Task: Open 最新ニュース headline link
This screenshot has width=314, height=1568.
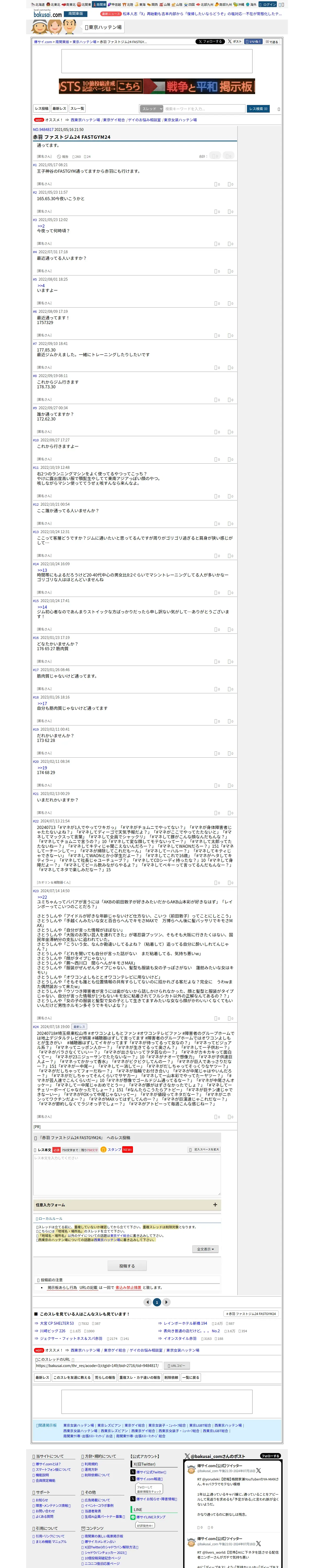Action: (x=202, y=13)
